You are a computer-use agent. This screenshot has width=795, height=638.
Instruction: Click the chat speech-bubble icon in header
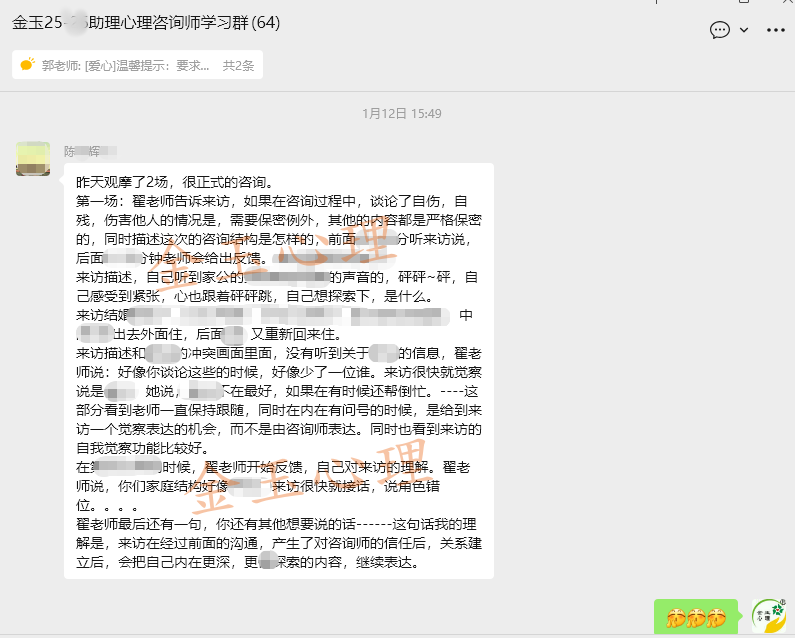coord(720,30)
